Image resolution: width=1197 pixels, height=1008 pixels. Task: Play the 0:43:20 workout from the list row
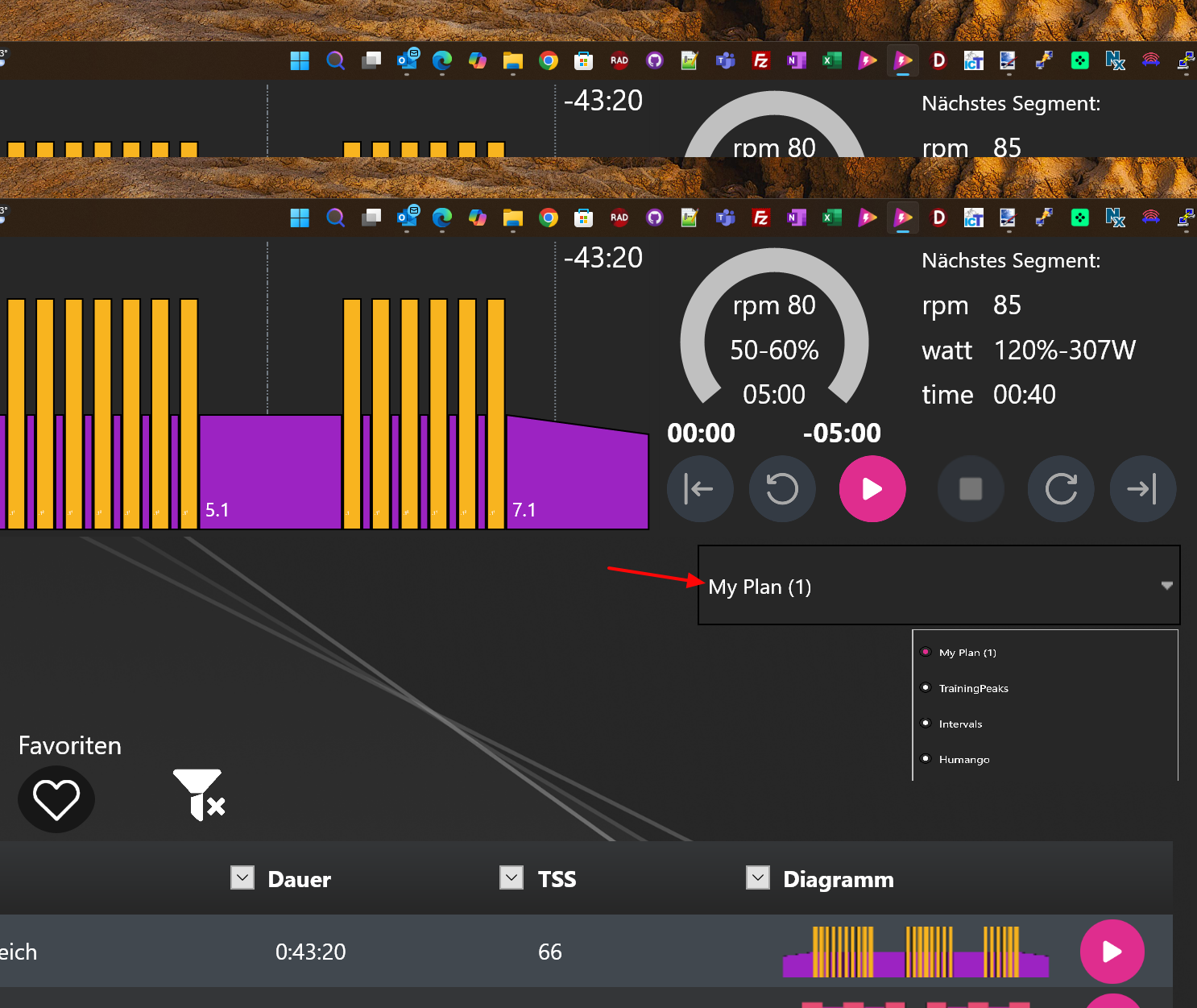coord(1112,952)
